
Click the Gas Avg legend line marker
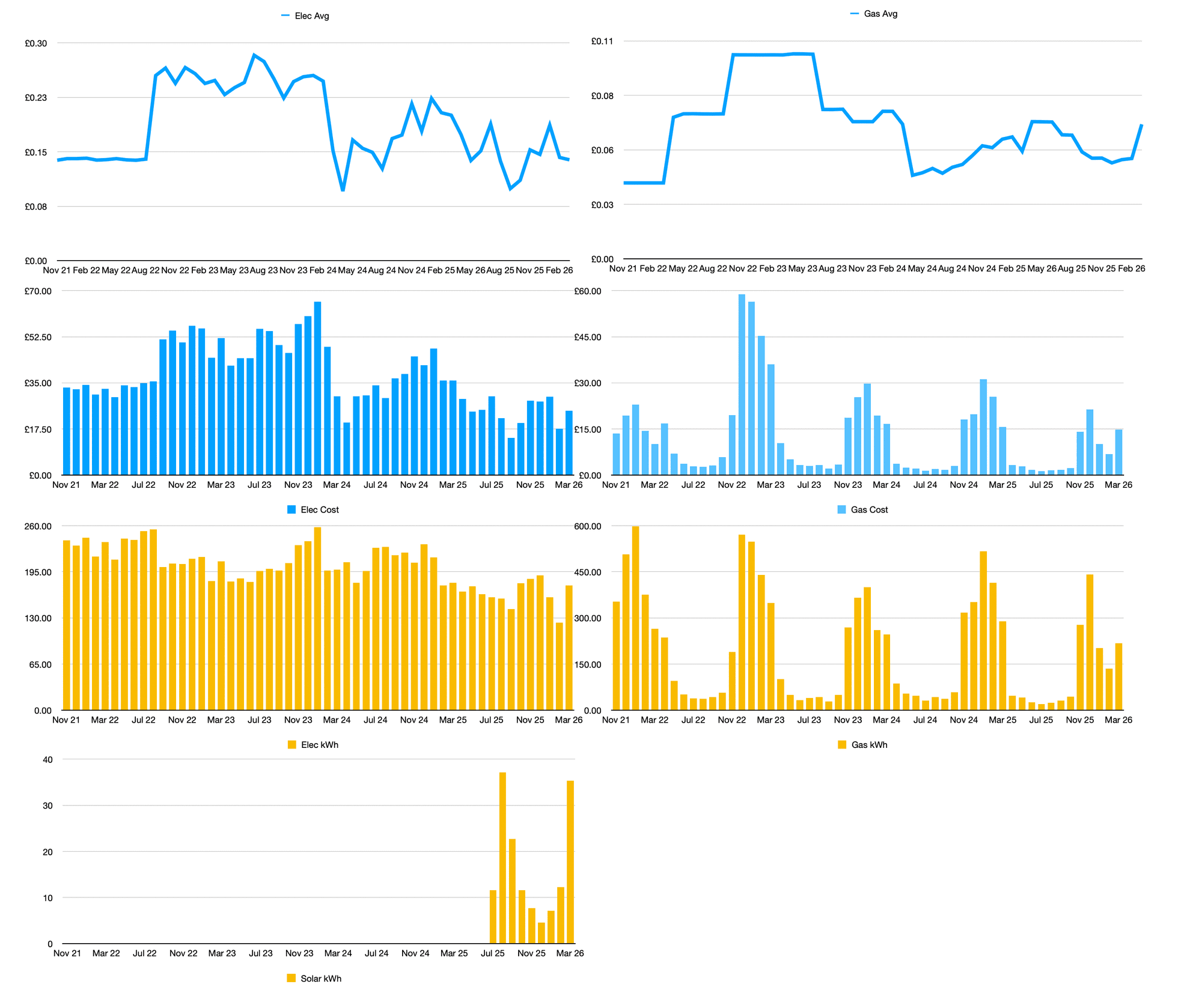click(853, 13)
